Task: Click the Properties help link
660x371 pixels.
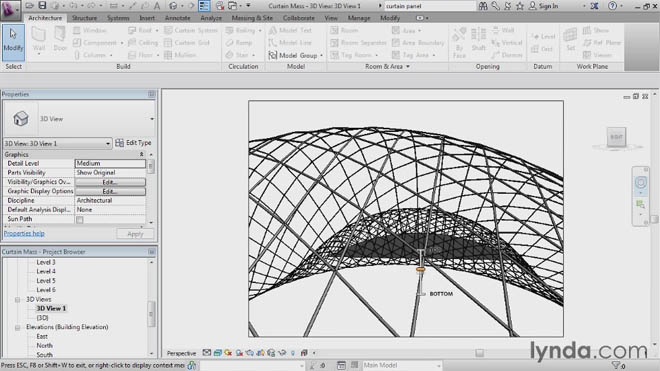Action: click(x=24, y=233)
